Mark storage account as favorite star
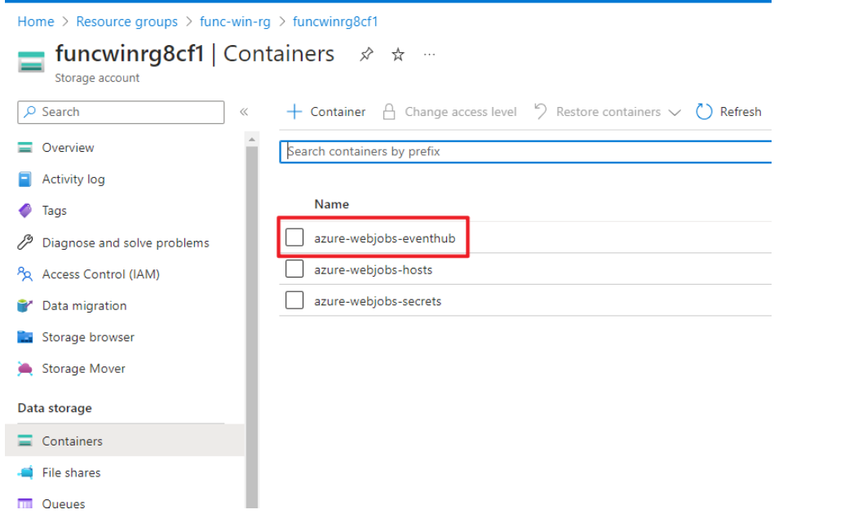The image size is (867, 515). [398, 54]
